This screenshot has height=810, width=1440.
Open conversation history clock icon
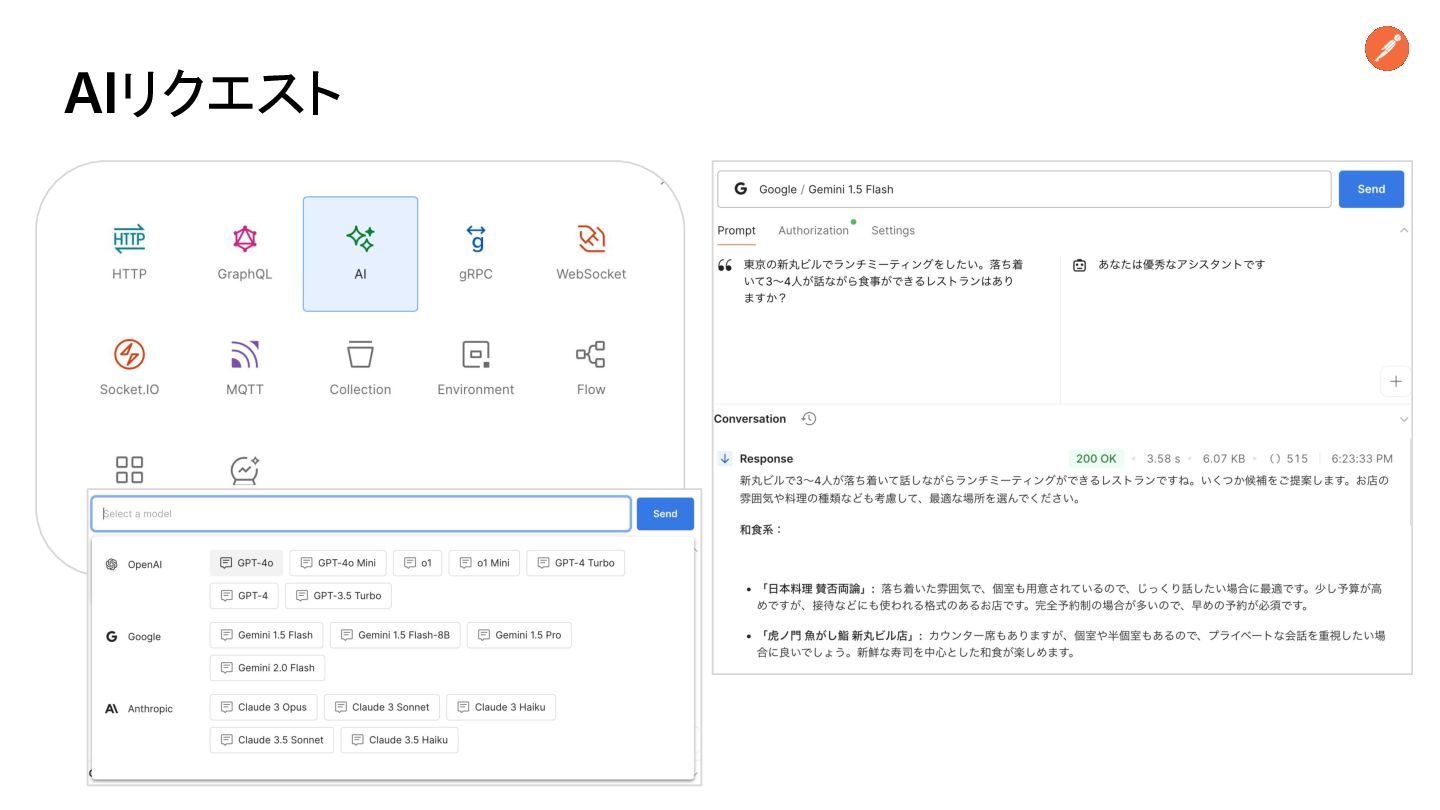pyautogui.click(x=809, y=419)
